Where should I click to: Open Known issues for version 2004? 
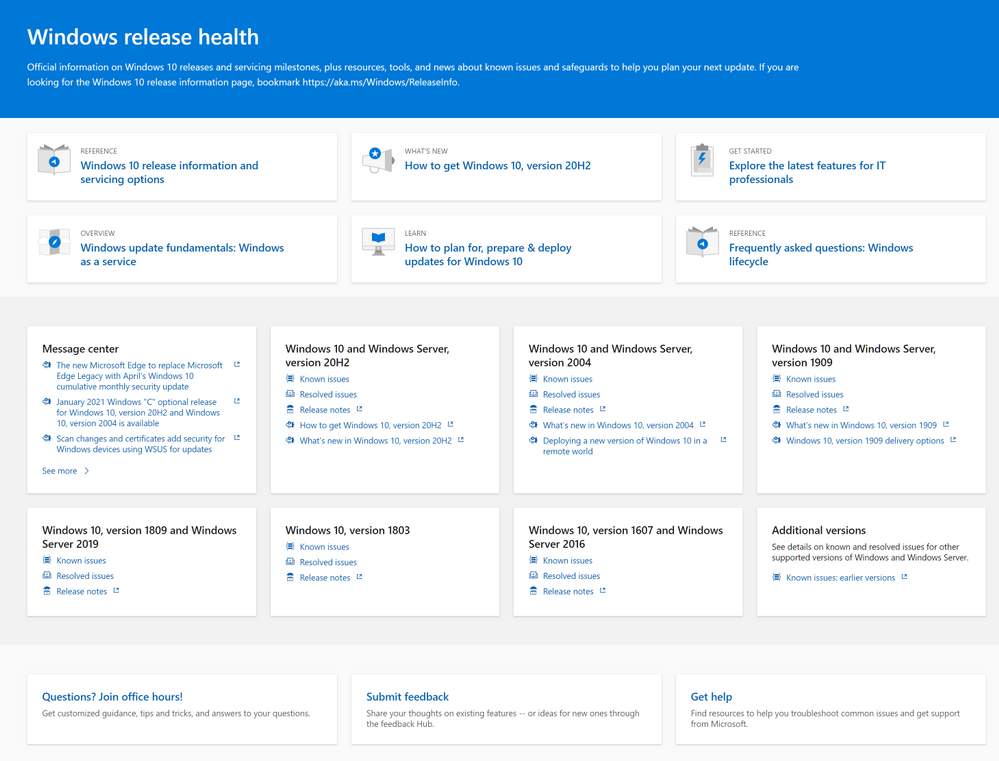point(568,379)
